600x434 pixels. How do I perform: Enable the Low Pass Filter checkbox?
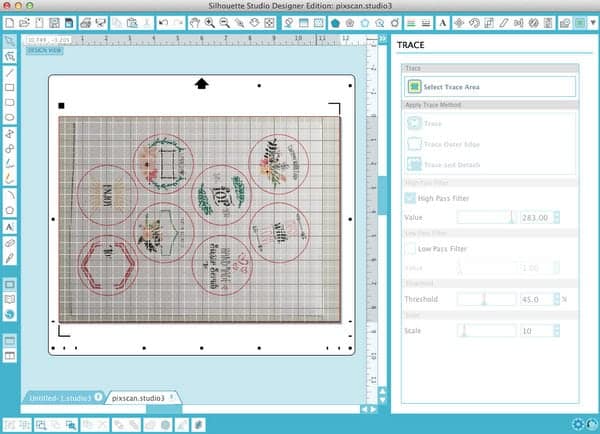[411, 249]
